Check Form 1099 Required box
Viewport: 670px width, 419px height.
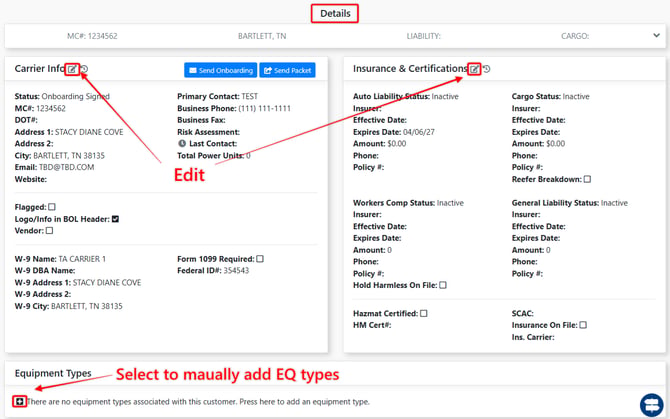tap(260, 259)
